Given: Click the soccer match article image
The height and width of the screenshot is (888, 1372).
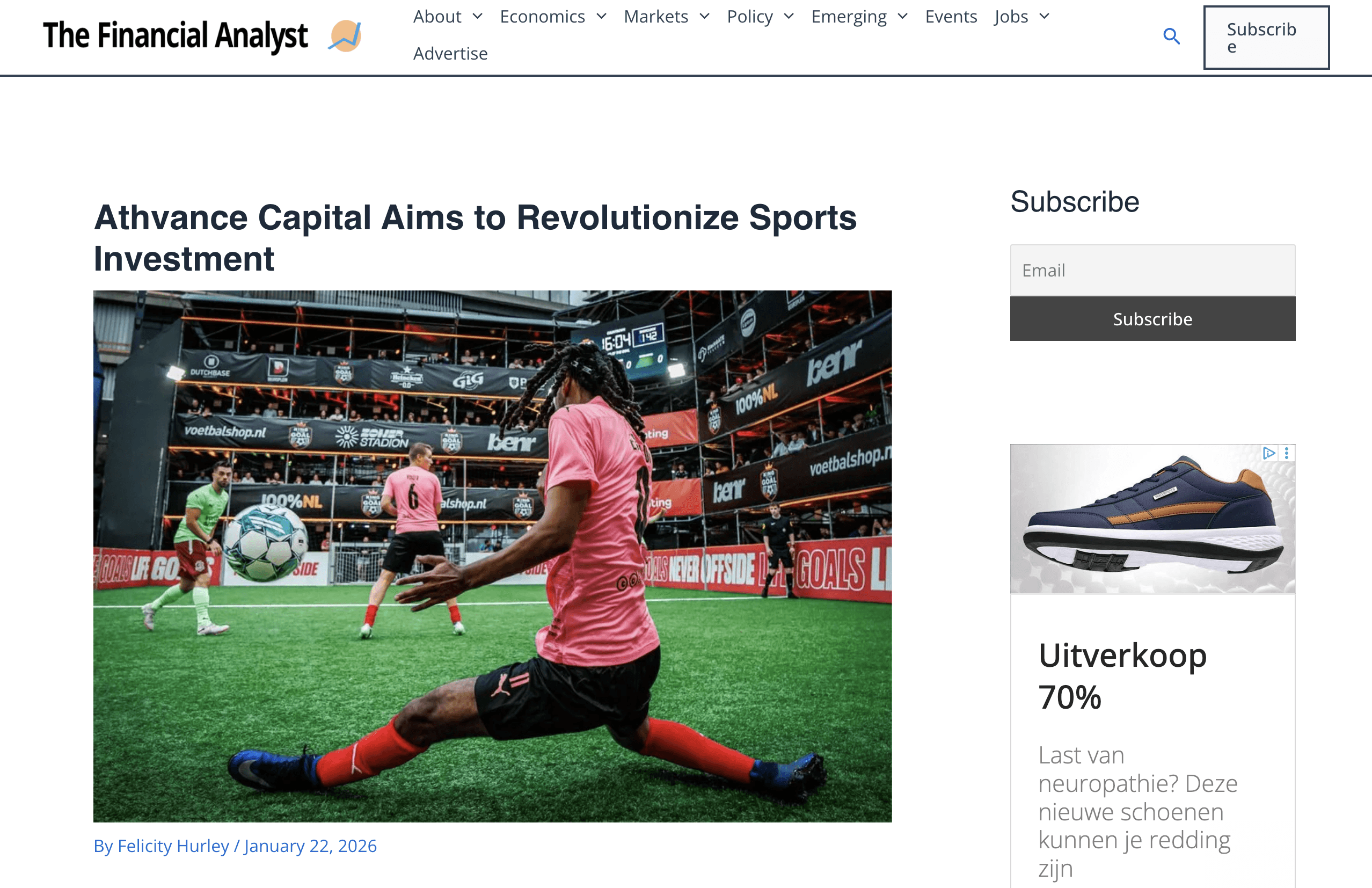Looking at the screenshot, I should coord(492,556).
